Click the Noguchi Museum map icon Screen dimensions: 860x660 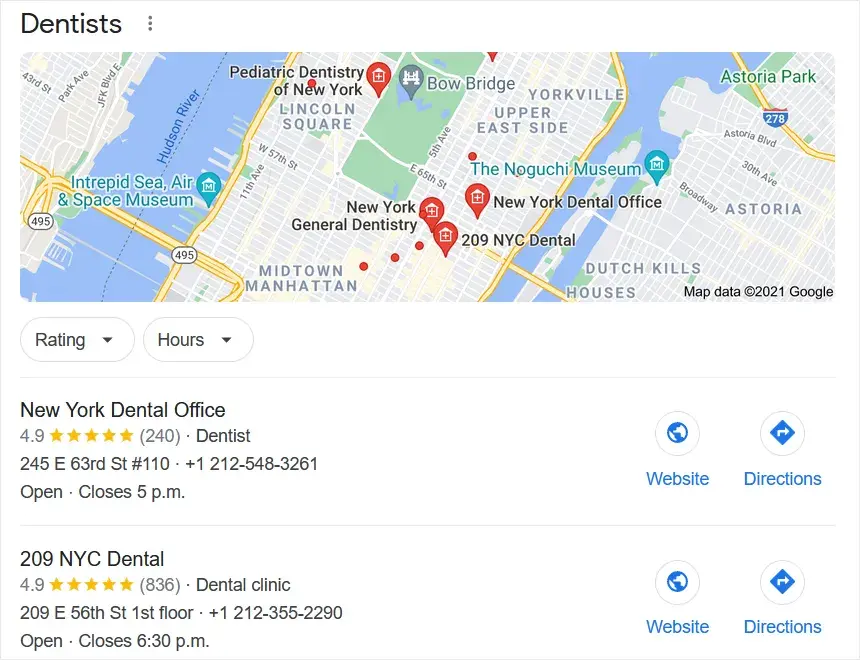657,166
